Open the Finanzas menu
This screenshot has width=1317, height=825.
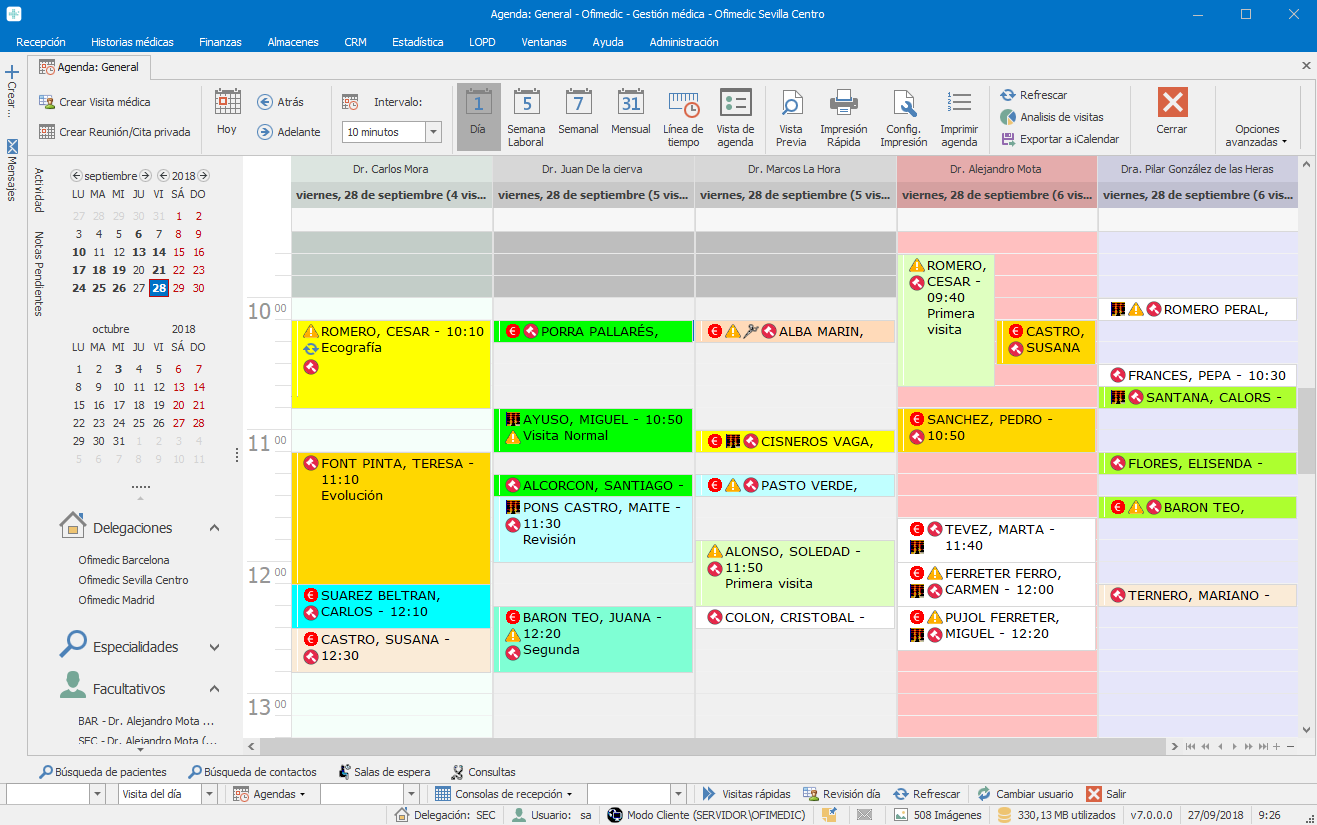pos(220,42)
